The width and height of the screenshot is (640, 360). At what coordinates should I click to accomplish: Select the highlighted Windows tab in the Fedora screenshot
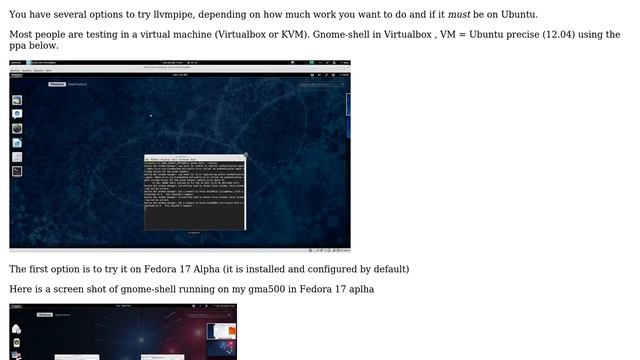tap(45, 315)
